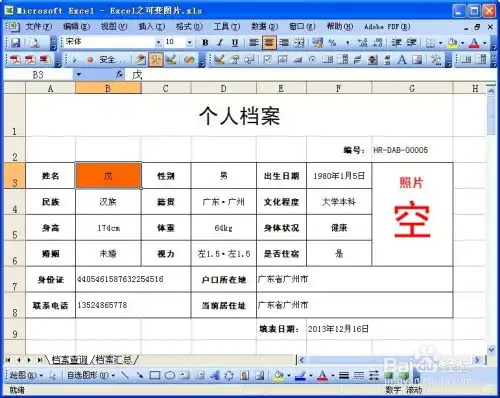Select the Label (A) control icon
This screenshot has height=398, width=500.
(x=402, y=60)
